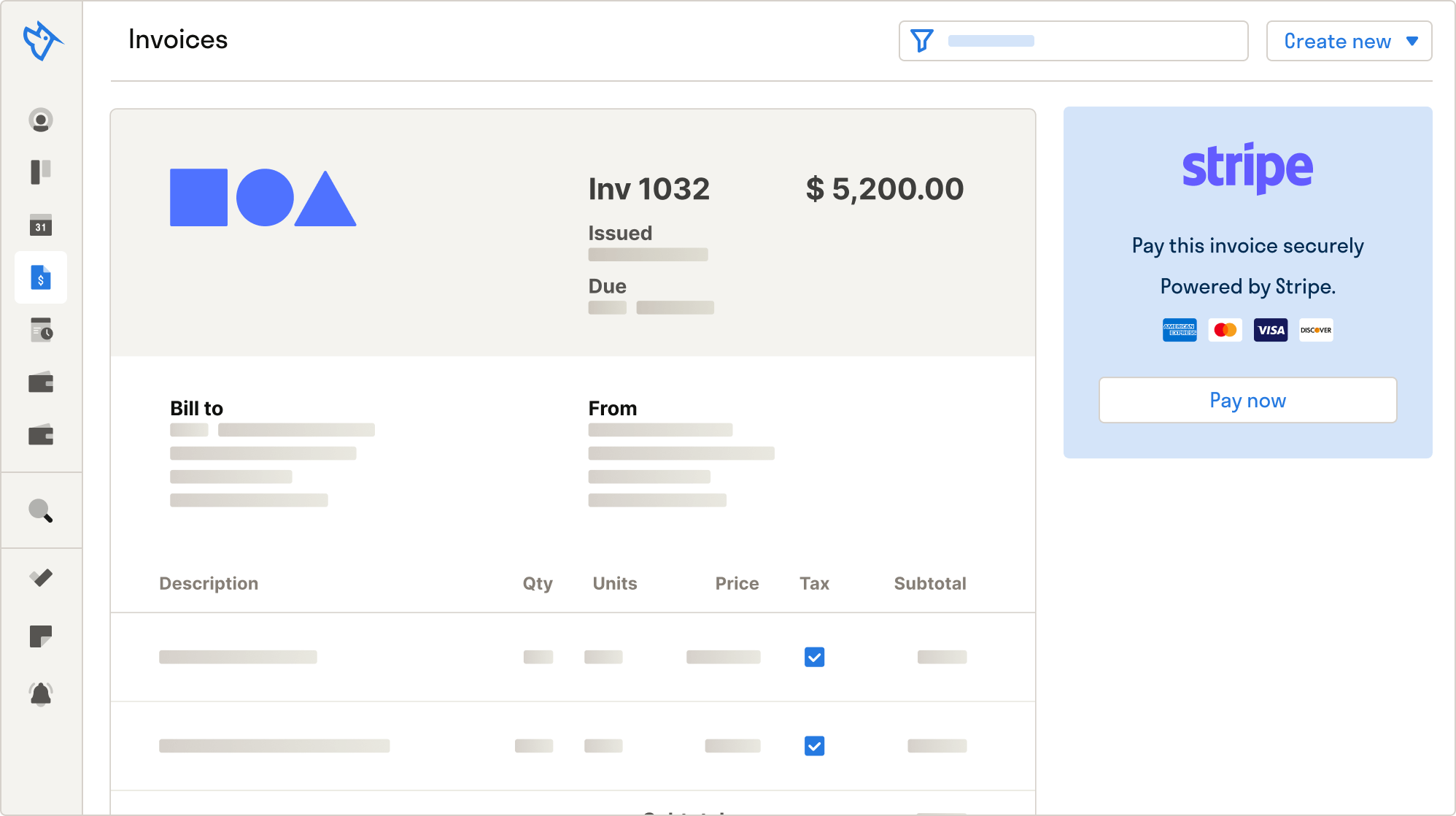Image resolution: width=1456 pixels, height=816 pixels.
Task: Click the filter funnel icon
Action: 922,41
